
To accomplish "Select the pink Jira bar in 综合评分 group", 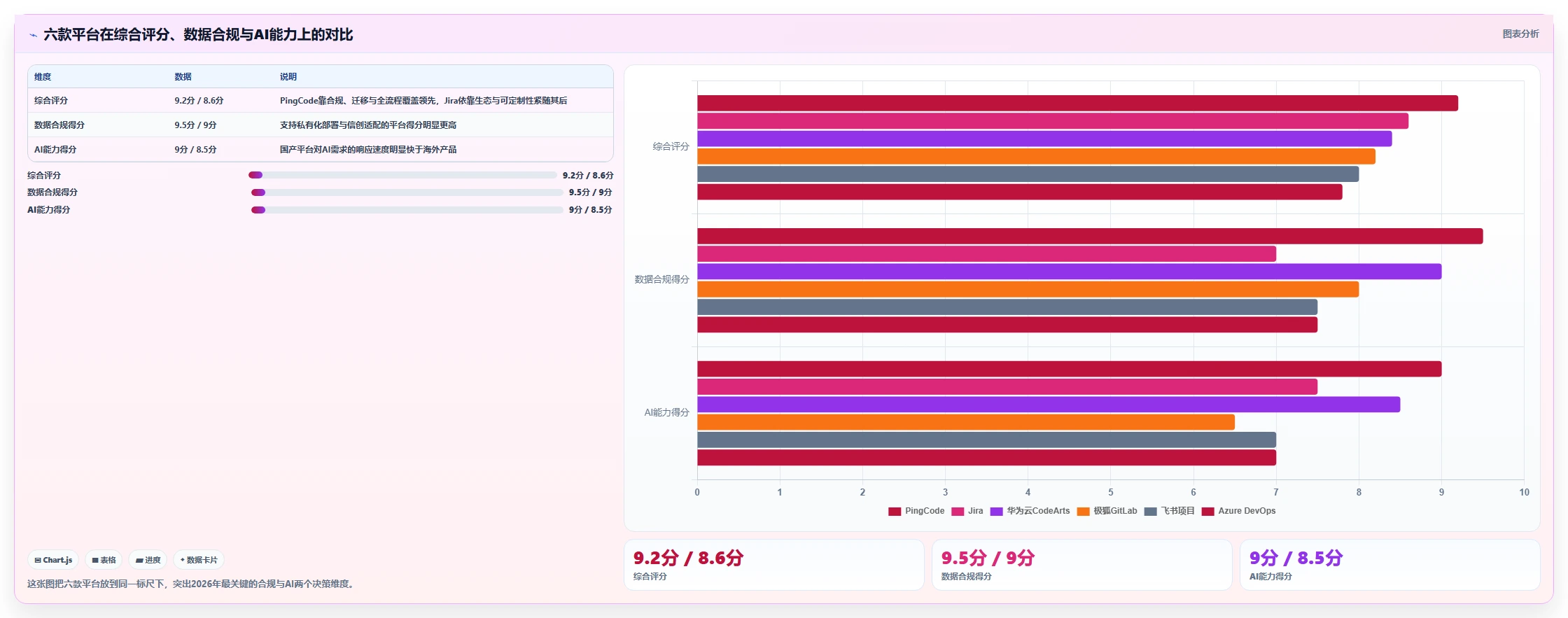I will pyautogui.click(x=1053, y=121).
